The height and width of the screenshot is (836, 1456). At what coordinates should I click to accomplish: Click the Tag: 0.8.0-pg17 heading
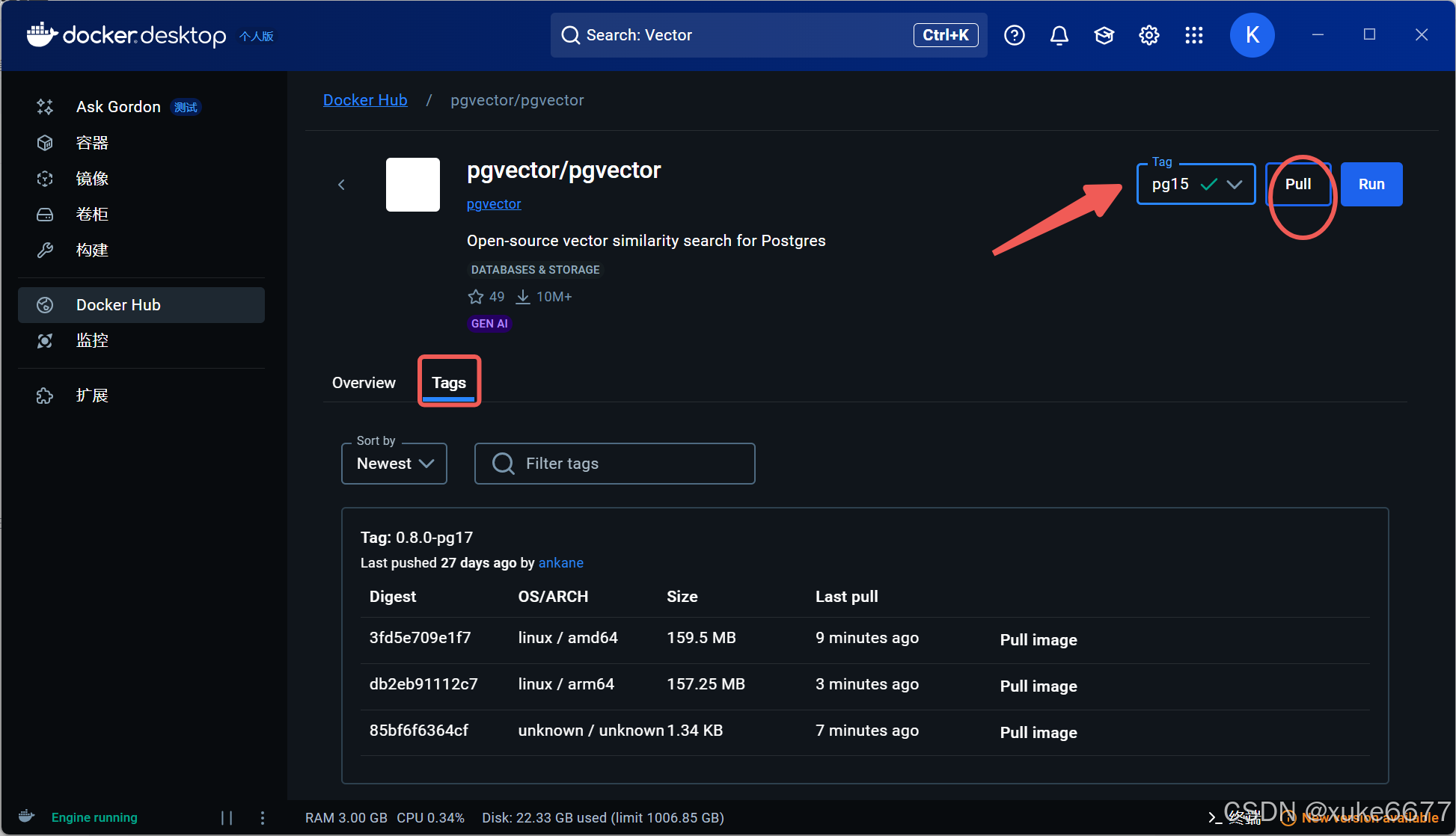click(417, 538)
